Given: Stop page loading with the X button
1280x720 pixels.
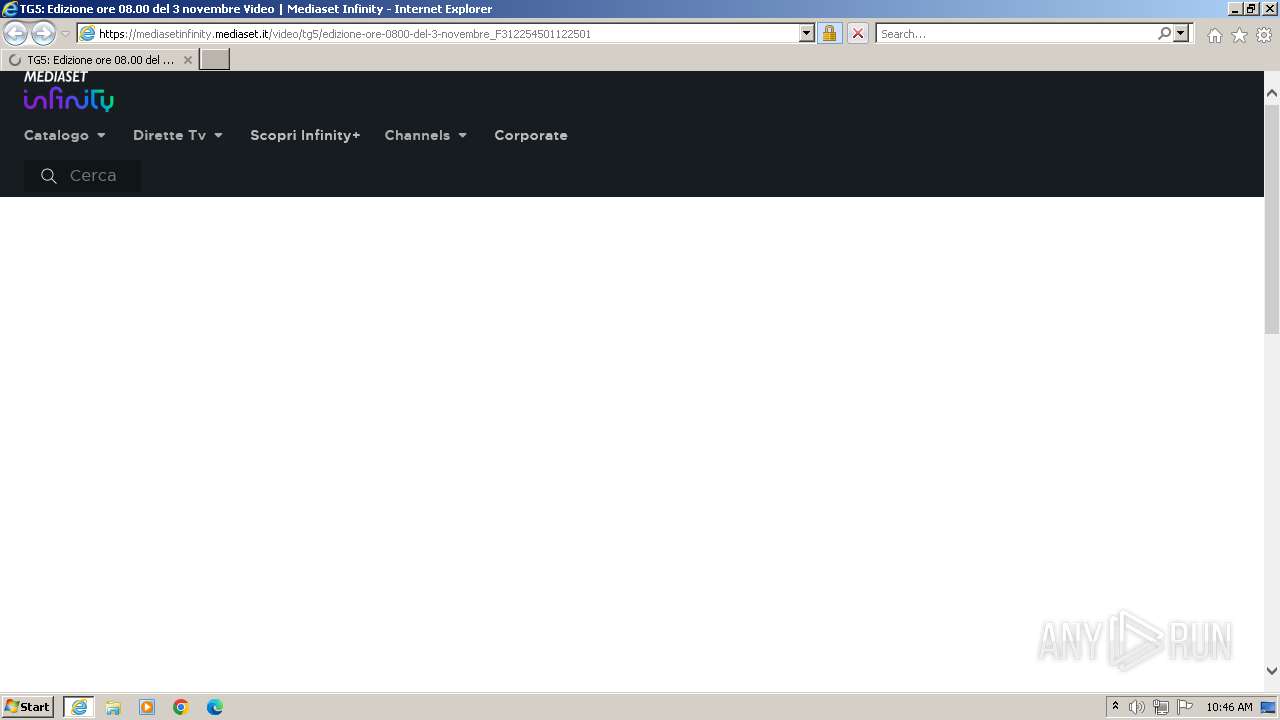Looking at the screenshot, I should point(857,33).
